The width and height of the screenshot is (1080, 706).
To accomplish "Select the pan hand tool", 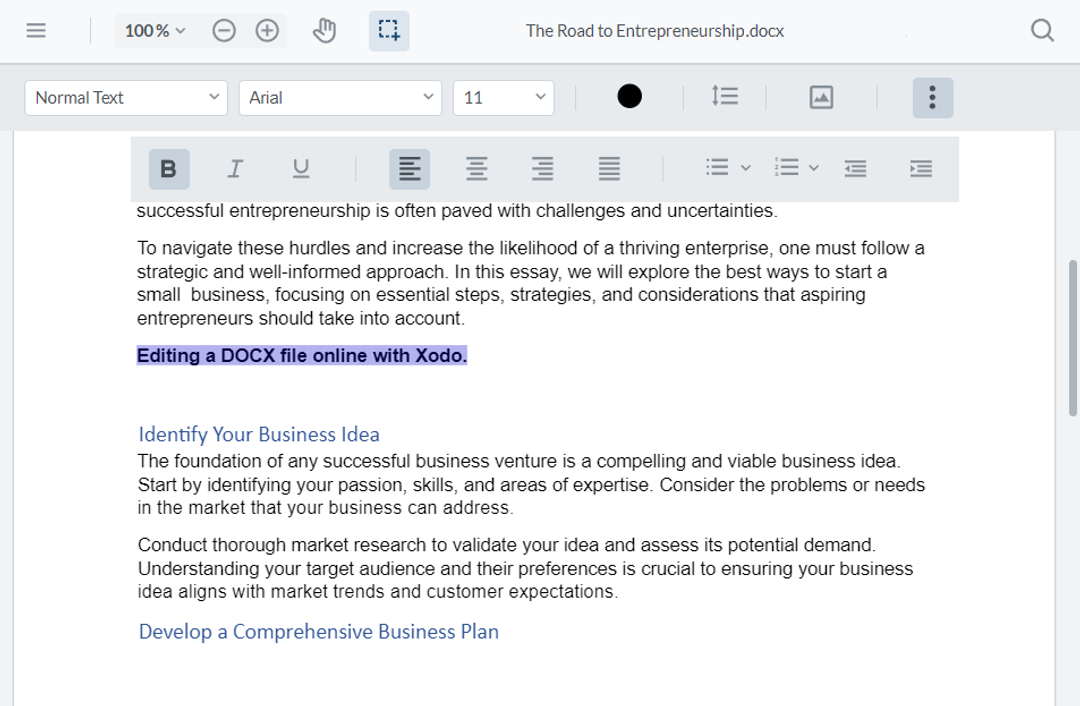I will [x=324, y=30].
